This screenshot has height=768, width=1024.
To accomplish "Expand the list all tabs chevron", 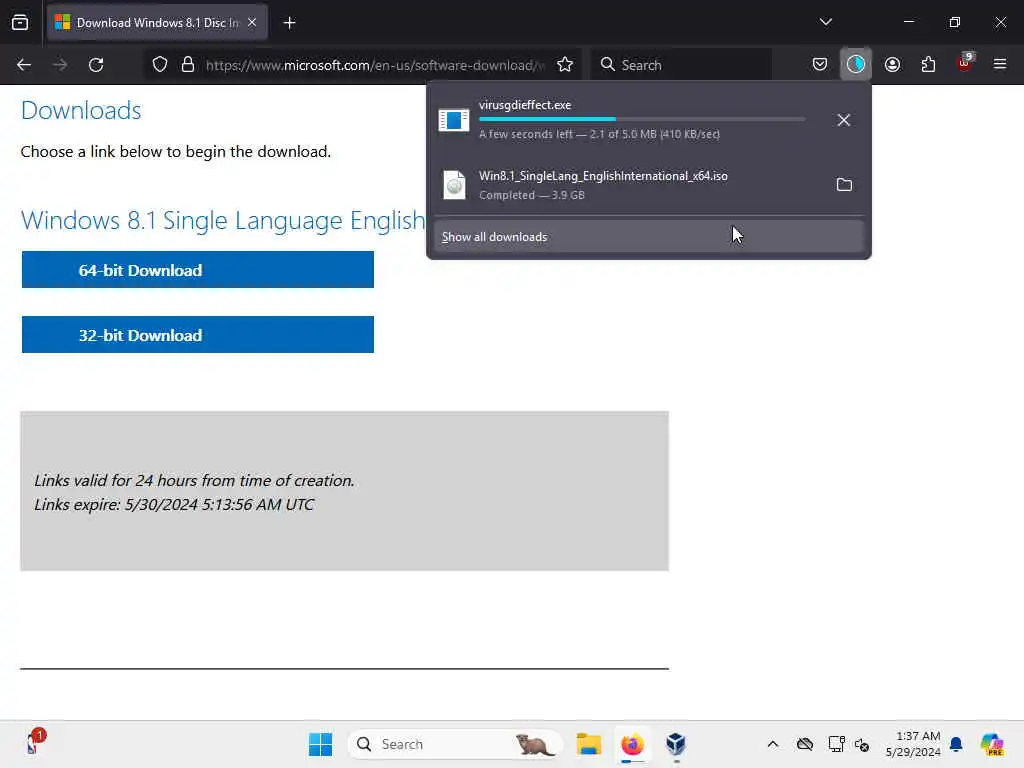I will (825, 23).
